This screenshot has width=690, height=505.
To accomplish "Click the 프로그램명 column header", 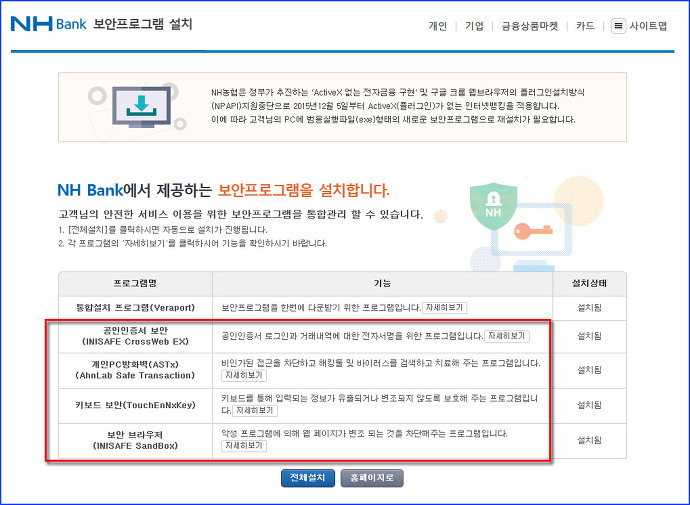I will [136, 284].
